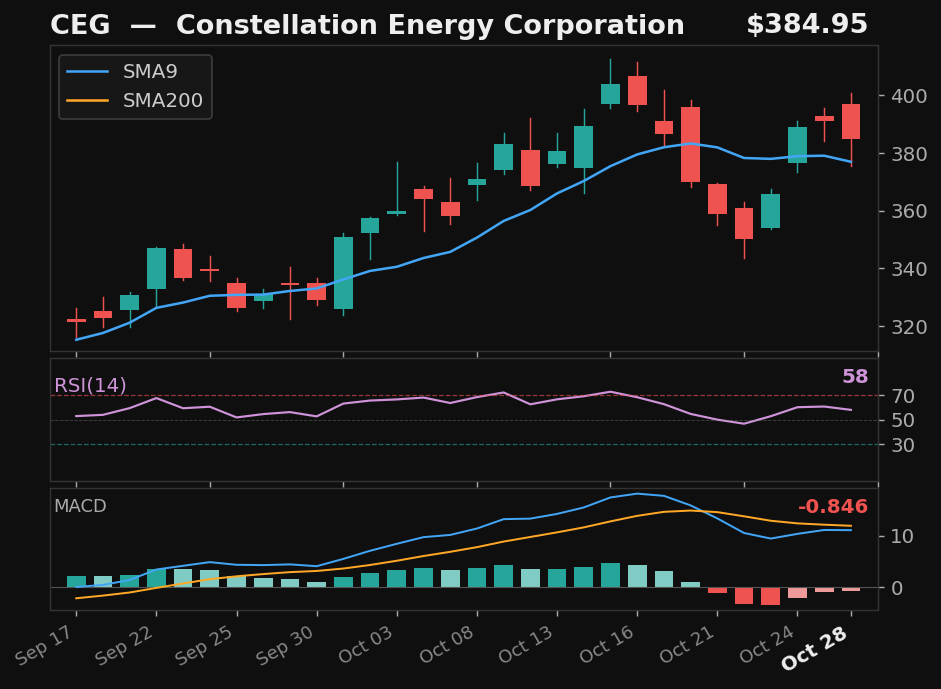Image resolution: width=941 pixels, height=689 pixels.
Task: Click the MACD 10 axis label
Action: tap(903, 536)
